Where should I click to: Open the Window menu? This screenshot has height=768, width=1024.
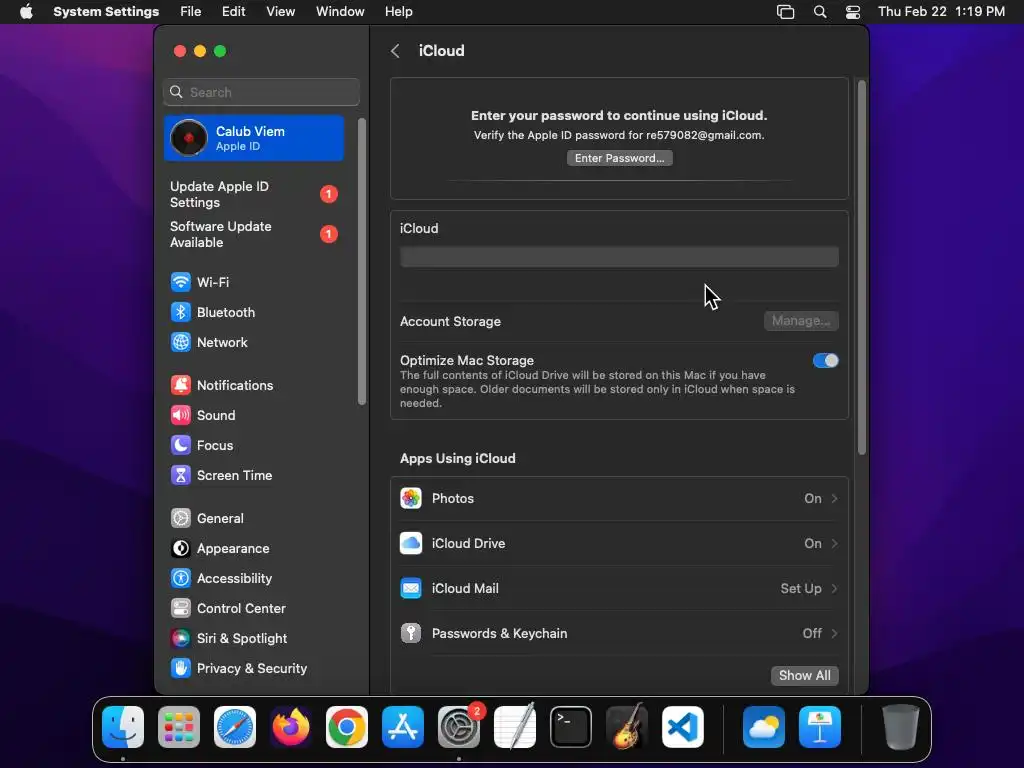(x=340, y=12)
